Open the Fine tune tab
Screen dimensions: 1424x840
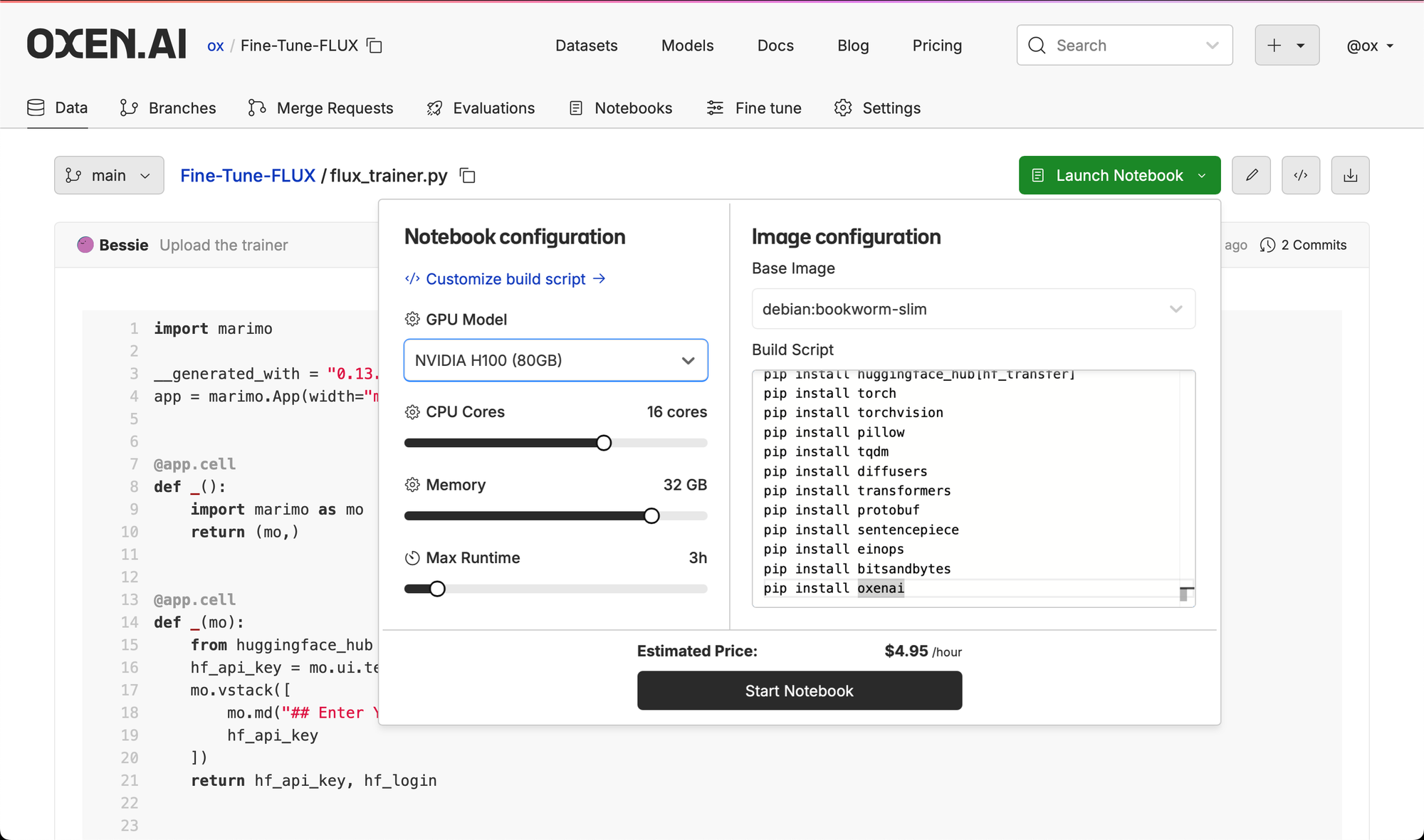point(754,108)
